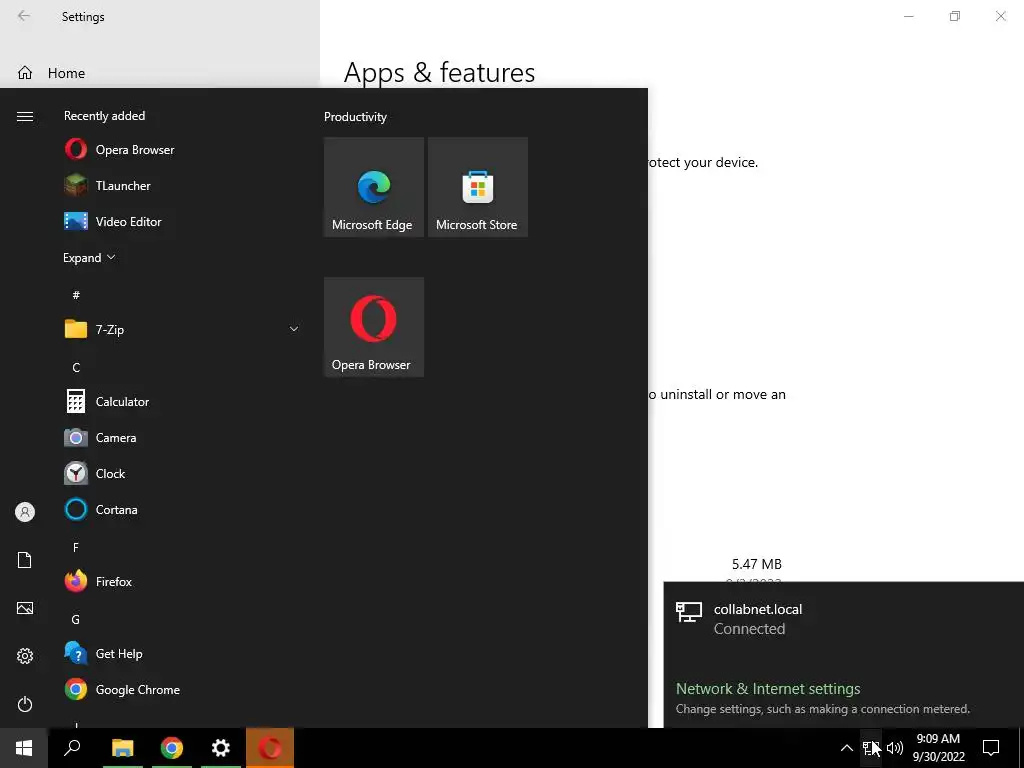The height and width of the screenshot is (768, 1024).
Task: Launch Cortana from the app list
Action: tap(183, 509)
